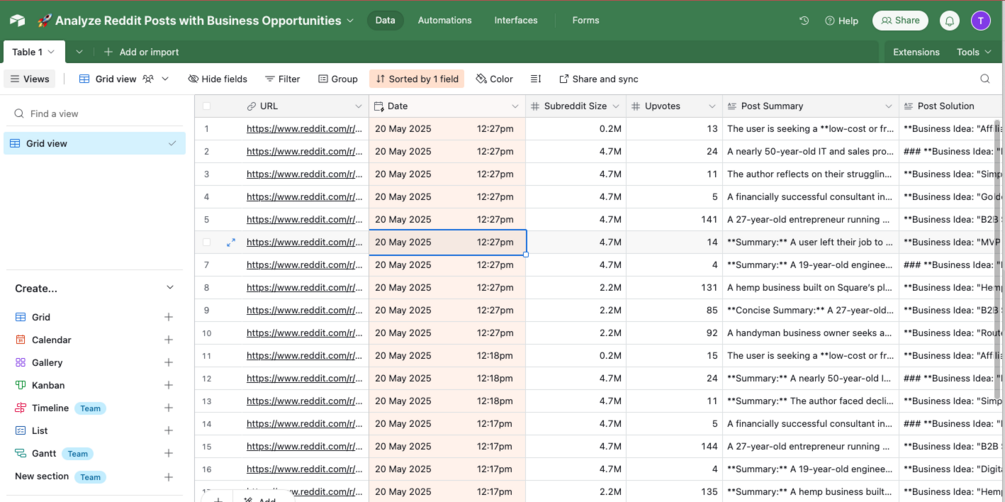This screenshot has width=1005, height=502.
Task: Open the user account avatar T
Action: (x=981, y=21)
